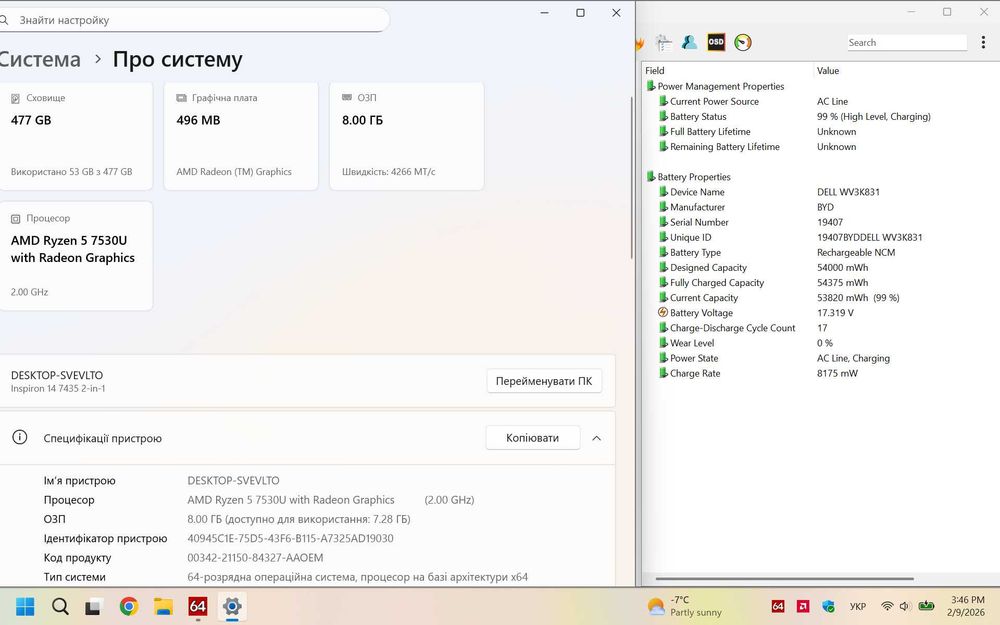
Task: Click the Settings search box 'Знайти настройку'
Action: pos(193,20)
